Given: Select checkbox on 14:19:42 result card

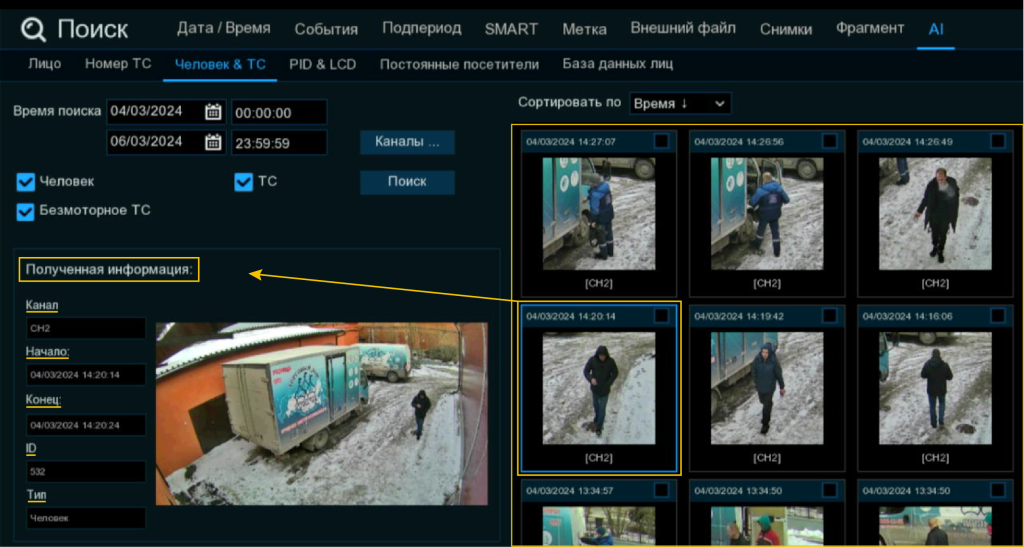Looking at the screenshot, I should (829, 316).
